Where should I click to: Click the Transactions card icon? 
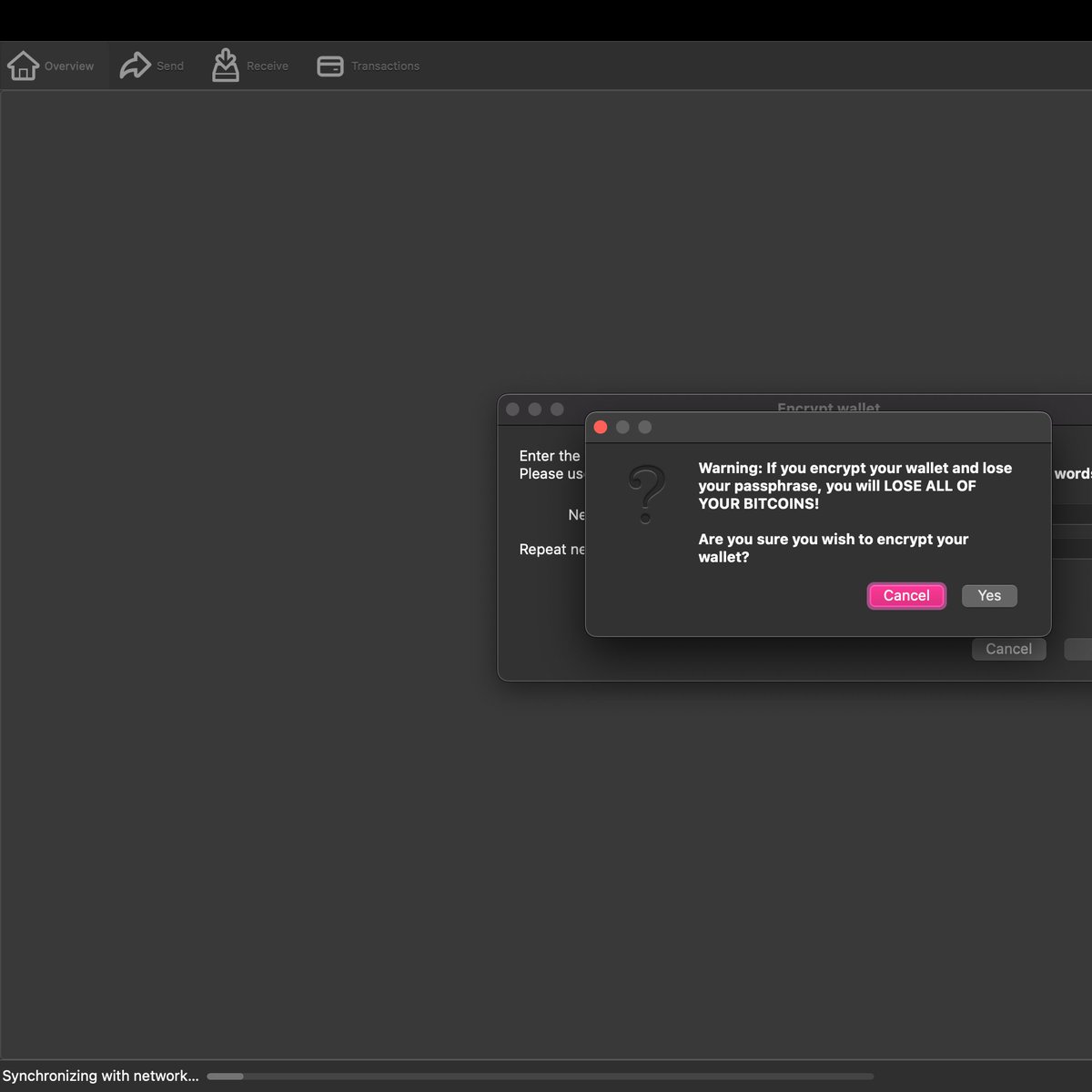click(x=330, y=66)
